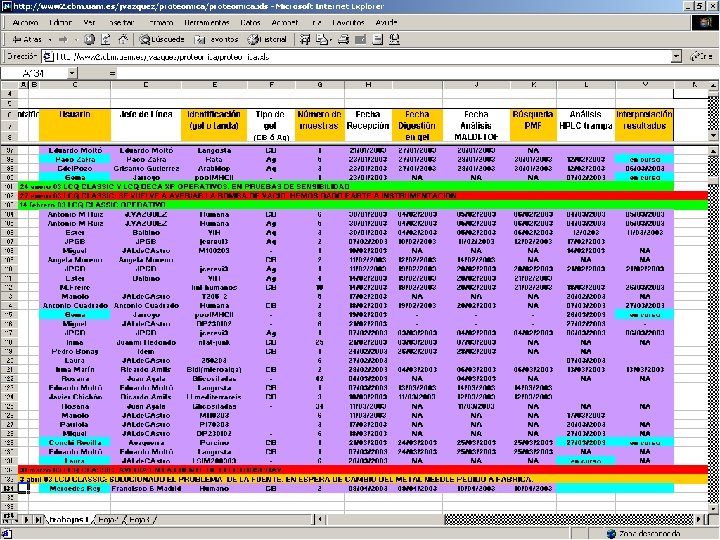Click the Búsqueda PMF header cell
The height and width of the screenshot is (540, 720).
(x=535, y=121)
